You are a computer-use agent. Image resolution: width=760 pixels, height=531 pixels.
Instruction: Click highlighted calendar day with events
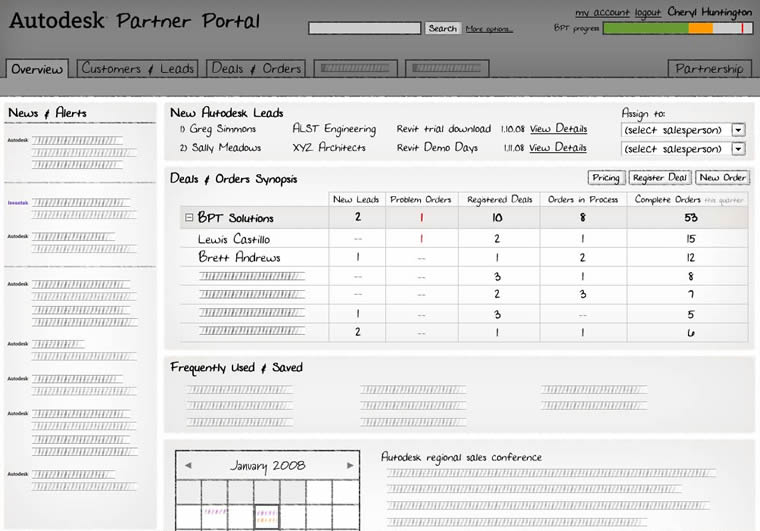click(x=267, y=517)
